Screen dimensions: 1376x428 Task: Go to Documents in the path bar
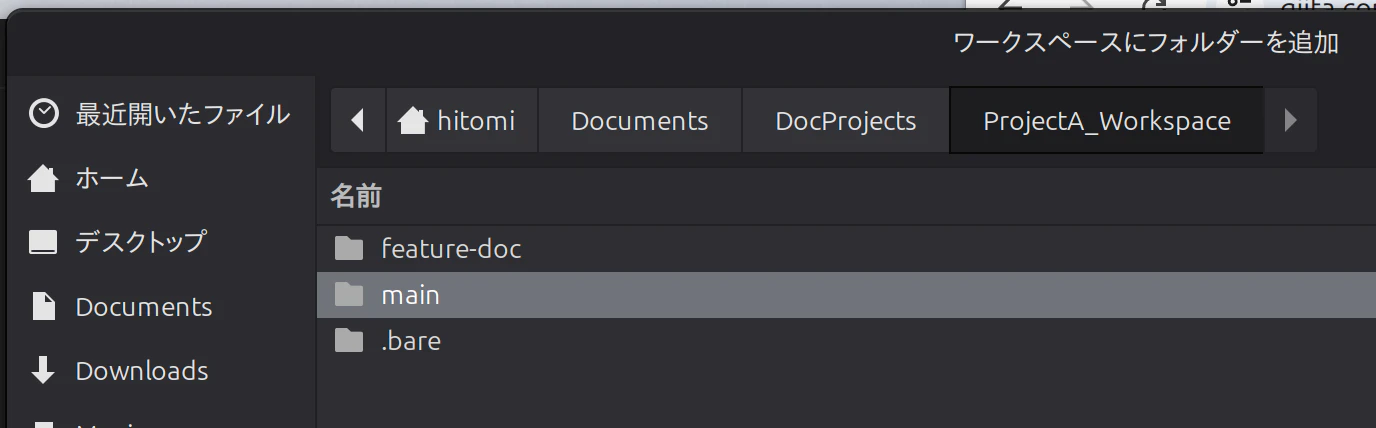point(640,121)
